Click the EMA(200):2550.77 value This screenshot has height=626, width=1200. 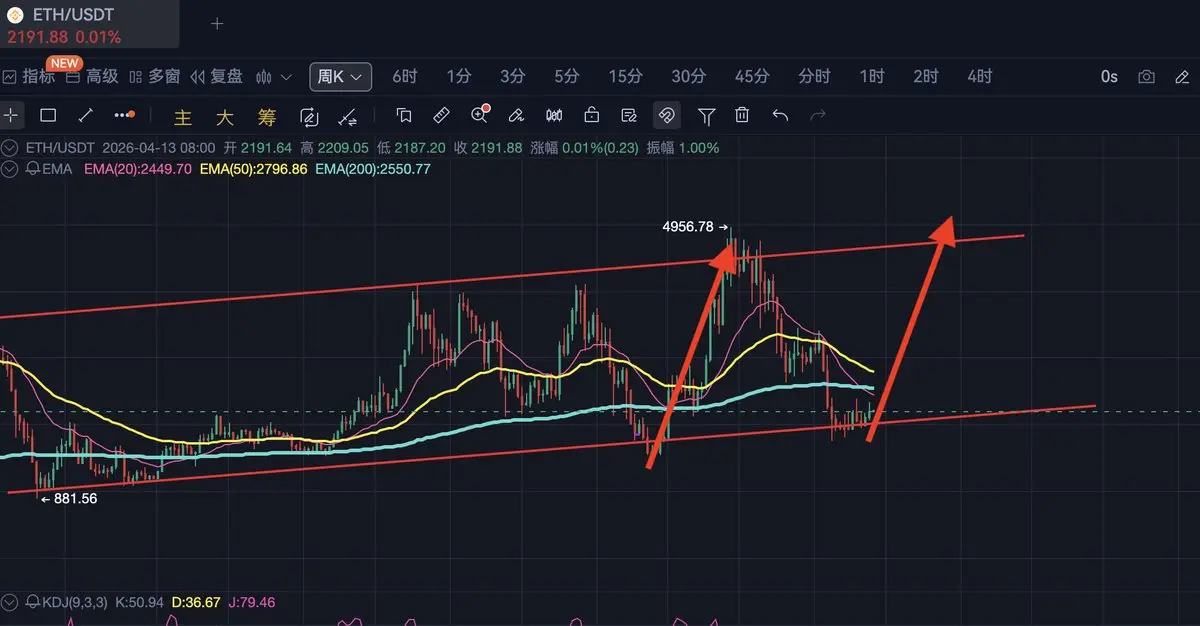coord(373,169)
